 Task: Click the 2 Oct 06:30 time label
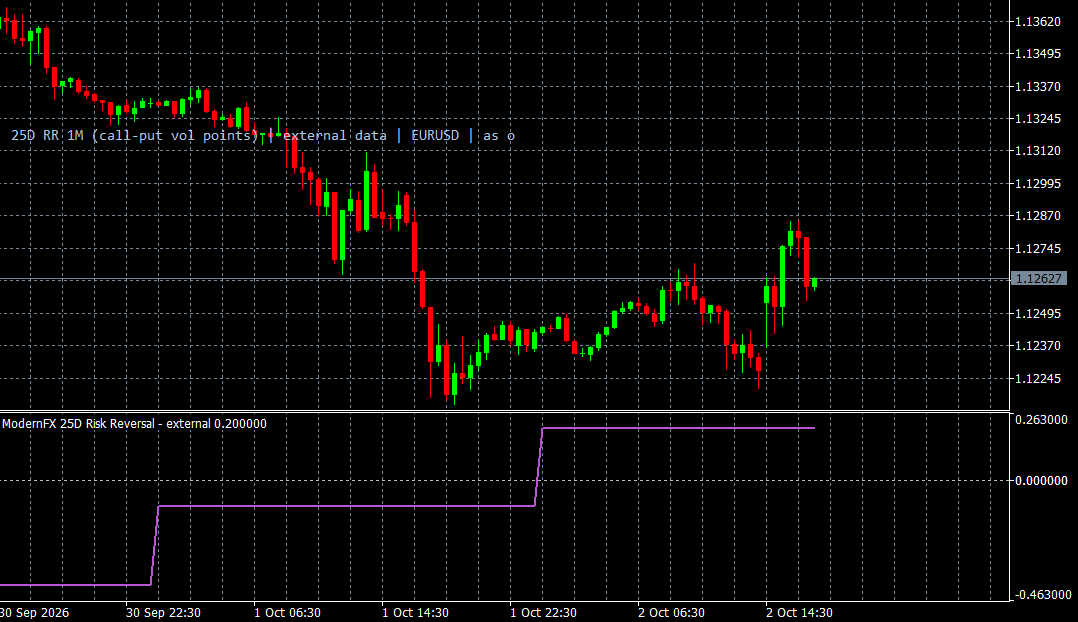[671, 612]
